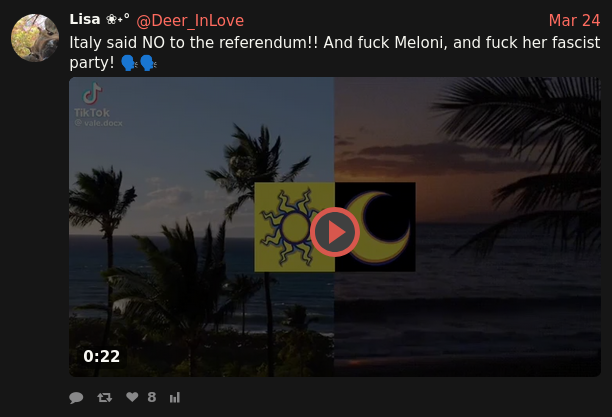Open the @Deer_InLove handle link

190,21
